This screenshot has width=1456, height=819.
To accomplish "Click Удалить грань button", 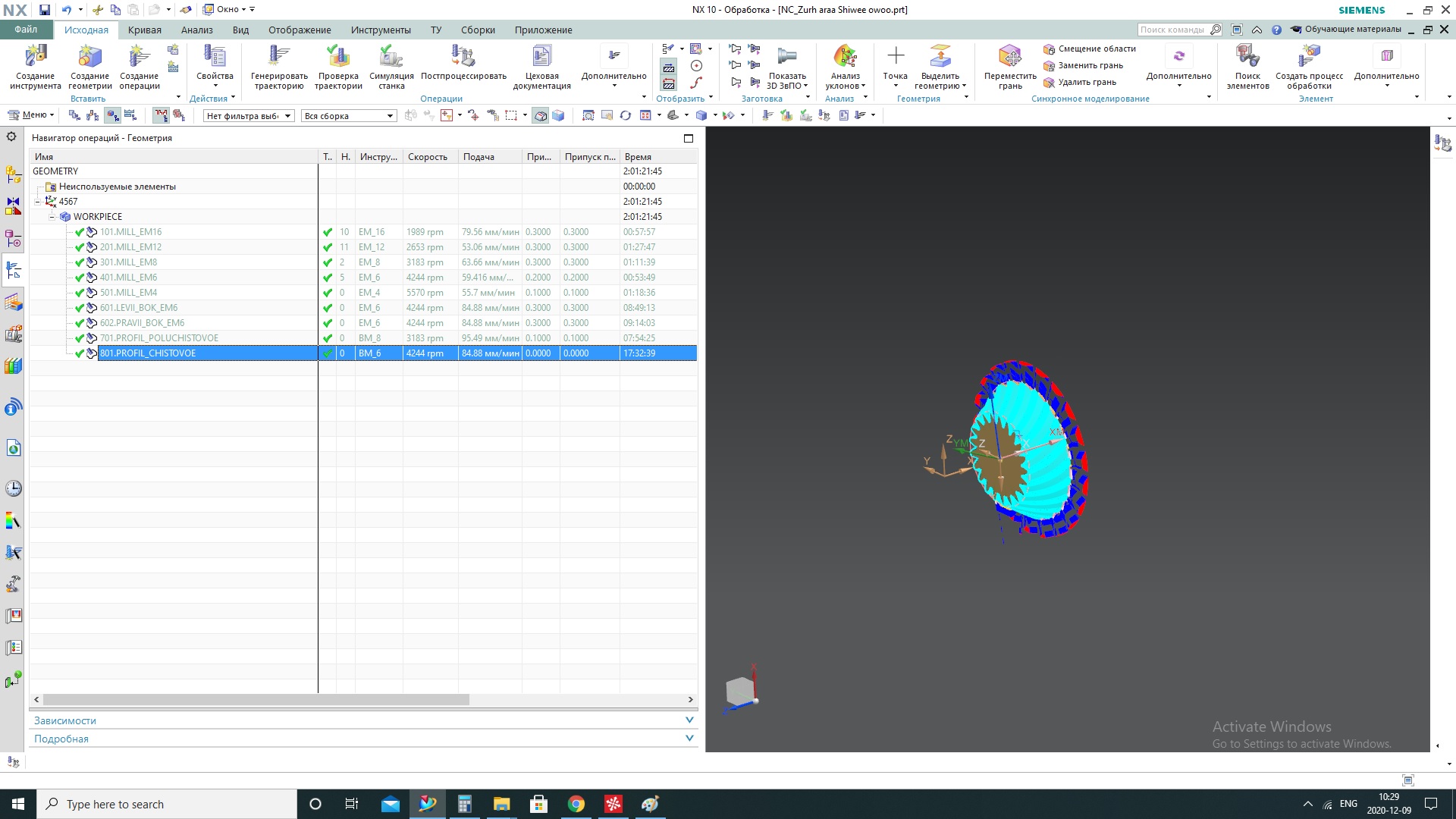I will tap(1079, 82).
